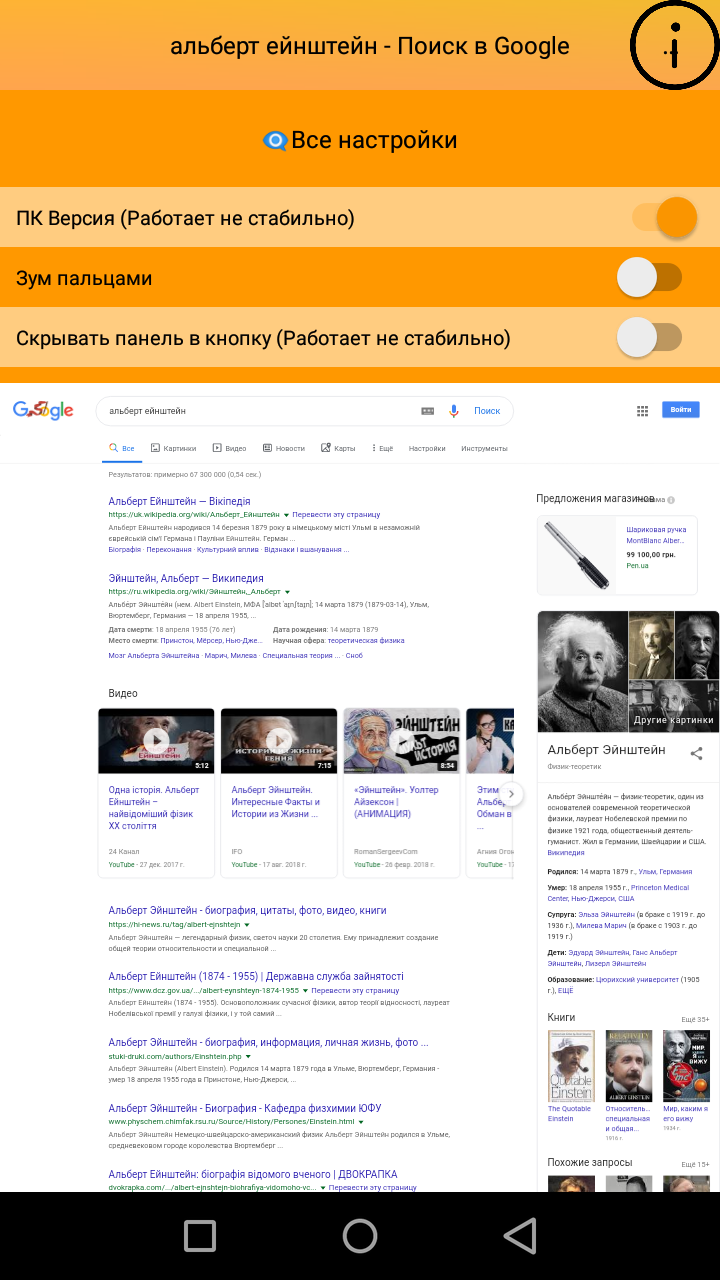720x1280 pixels.
Task: Show more related queries via Ещё 15+
Action: (695, 1164)
